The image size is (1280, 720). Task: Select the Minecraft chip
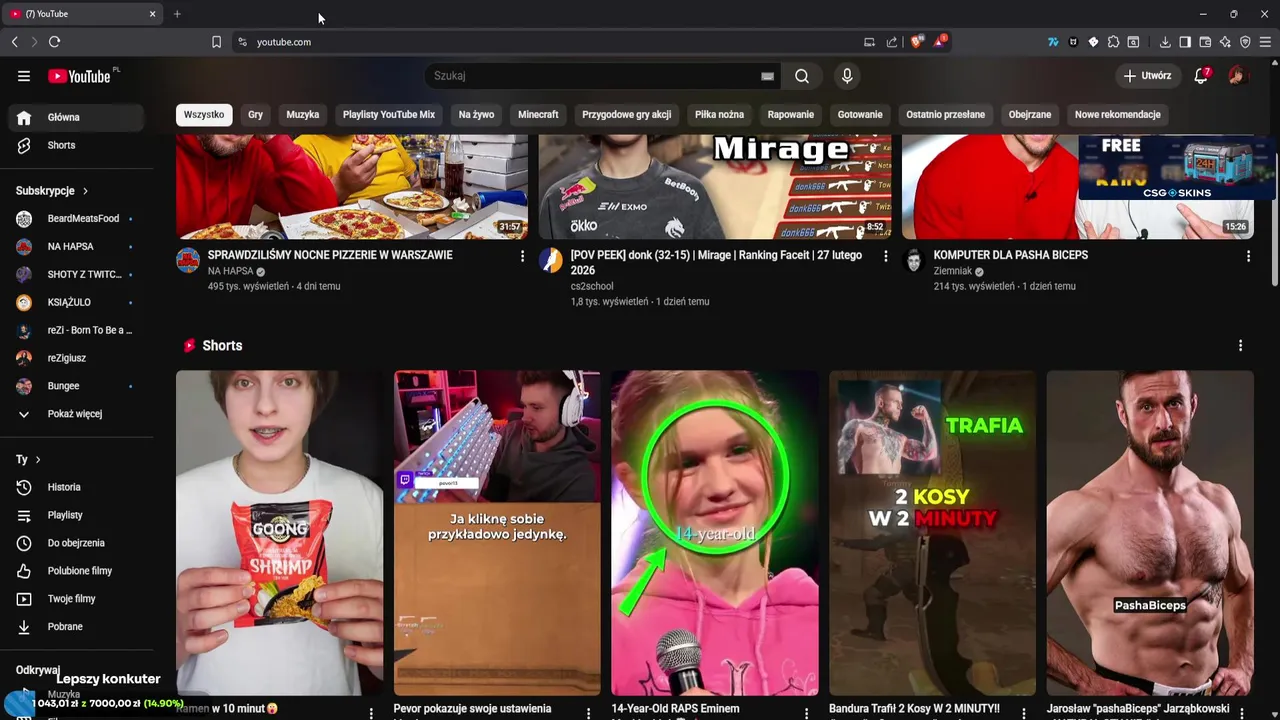coord(538,115)
